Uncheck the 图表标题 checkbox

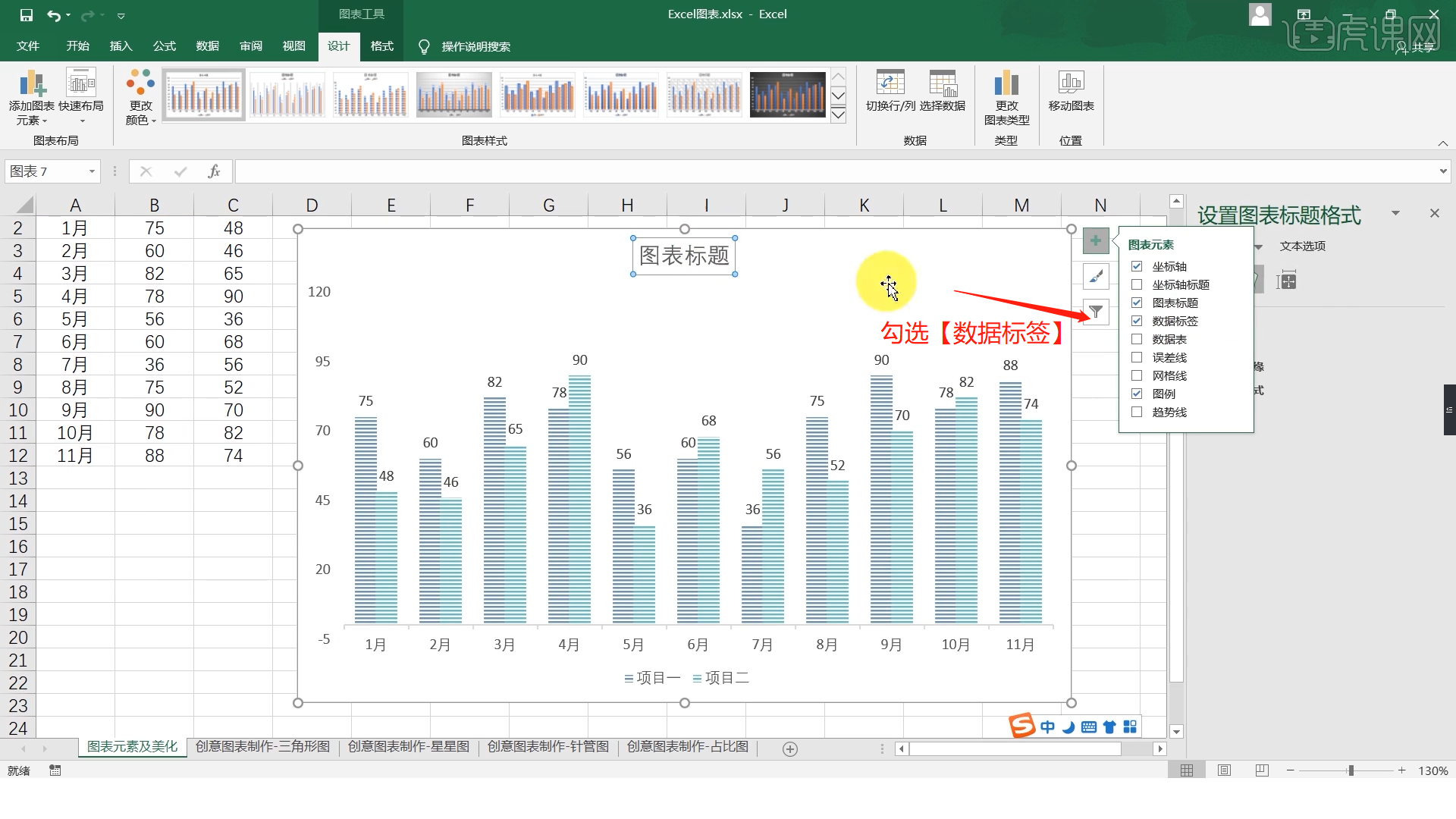[1137, 303]
